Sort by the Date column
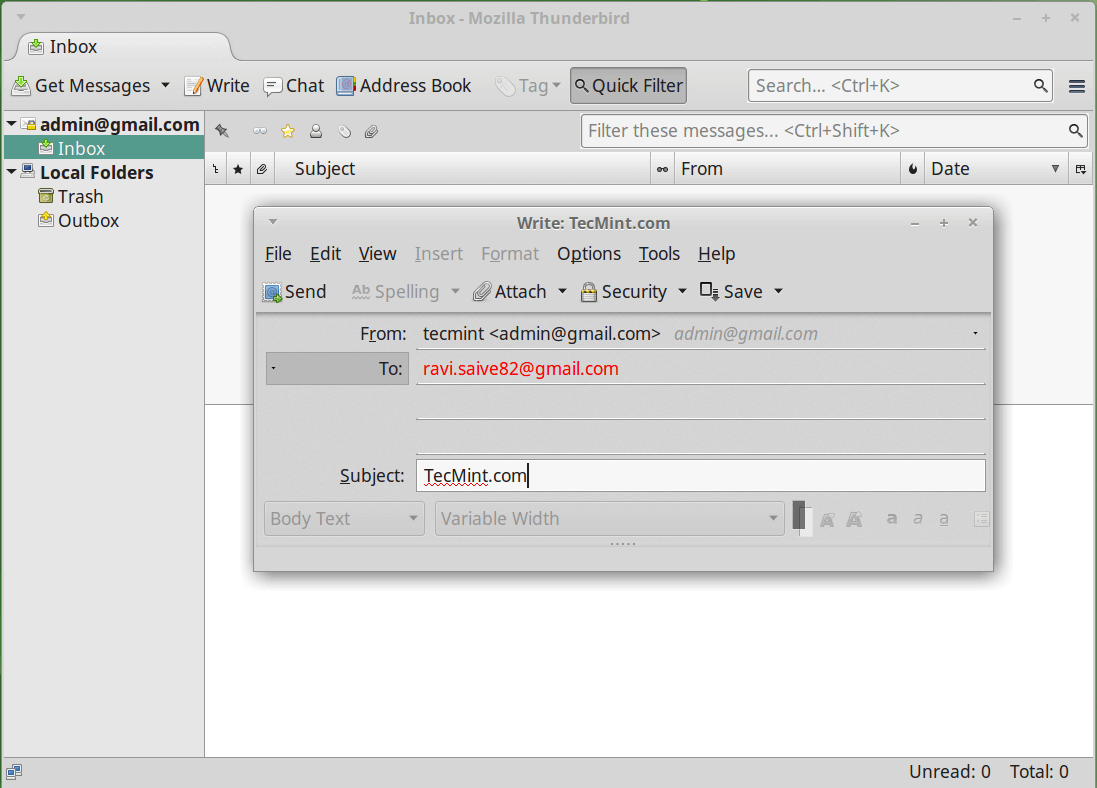This screenshot has height=788, width=1097. 996,169
